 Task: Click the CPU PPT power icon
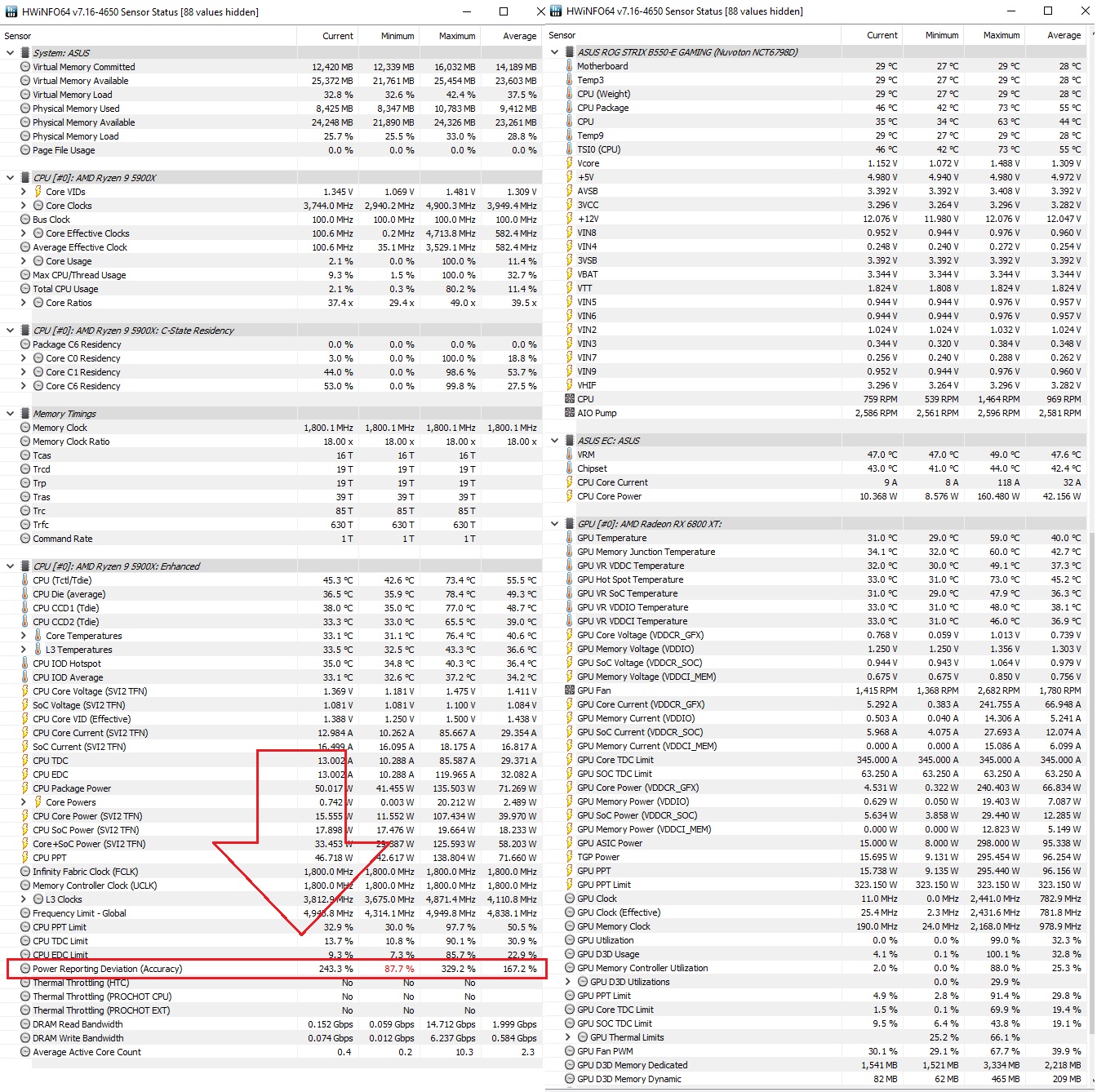tap(25, 858)
